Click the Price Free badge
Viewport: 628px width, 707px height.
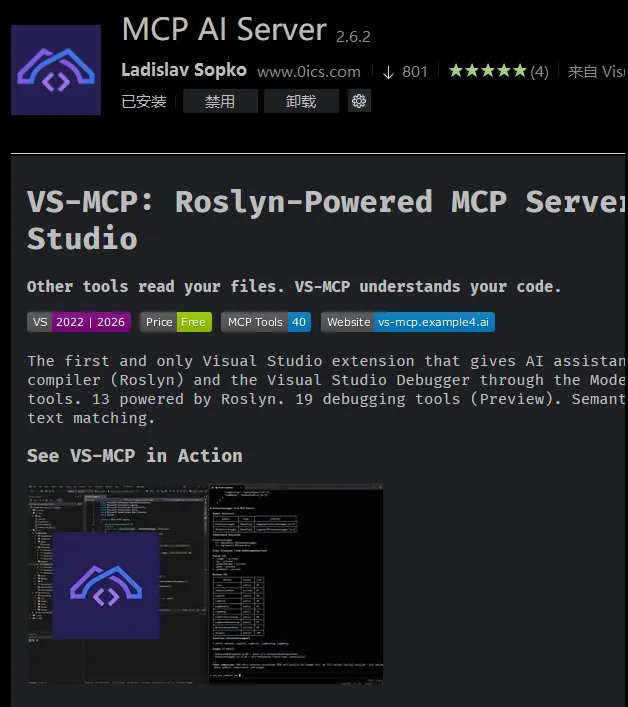click(x=175, y=322)
